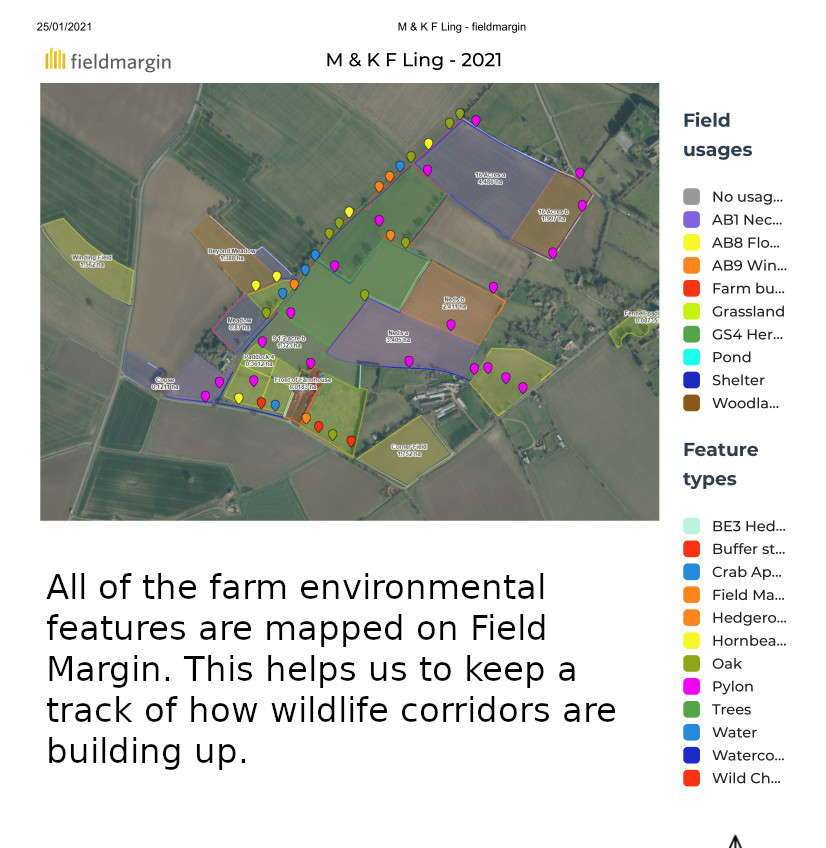The height and width of the screenshot is (848, 826).
Task: Click the BE3 Hedge legend icon
Action: 691,526
